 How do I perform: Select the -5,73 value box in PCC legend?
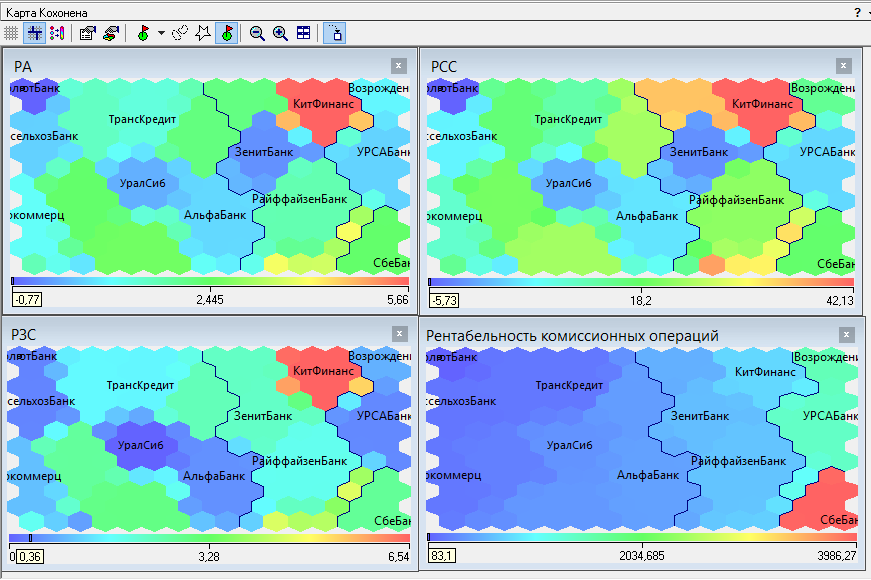pyautogui.click(x=444, y=301)
